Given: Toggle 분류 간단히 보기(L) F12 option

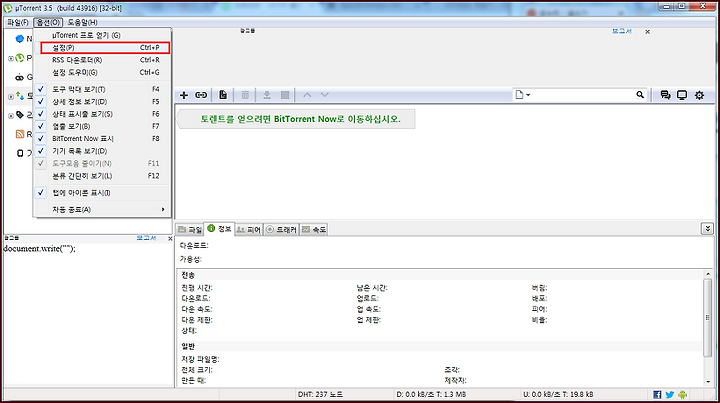Looking at the screenshot, I should click(x=102, y=176).
